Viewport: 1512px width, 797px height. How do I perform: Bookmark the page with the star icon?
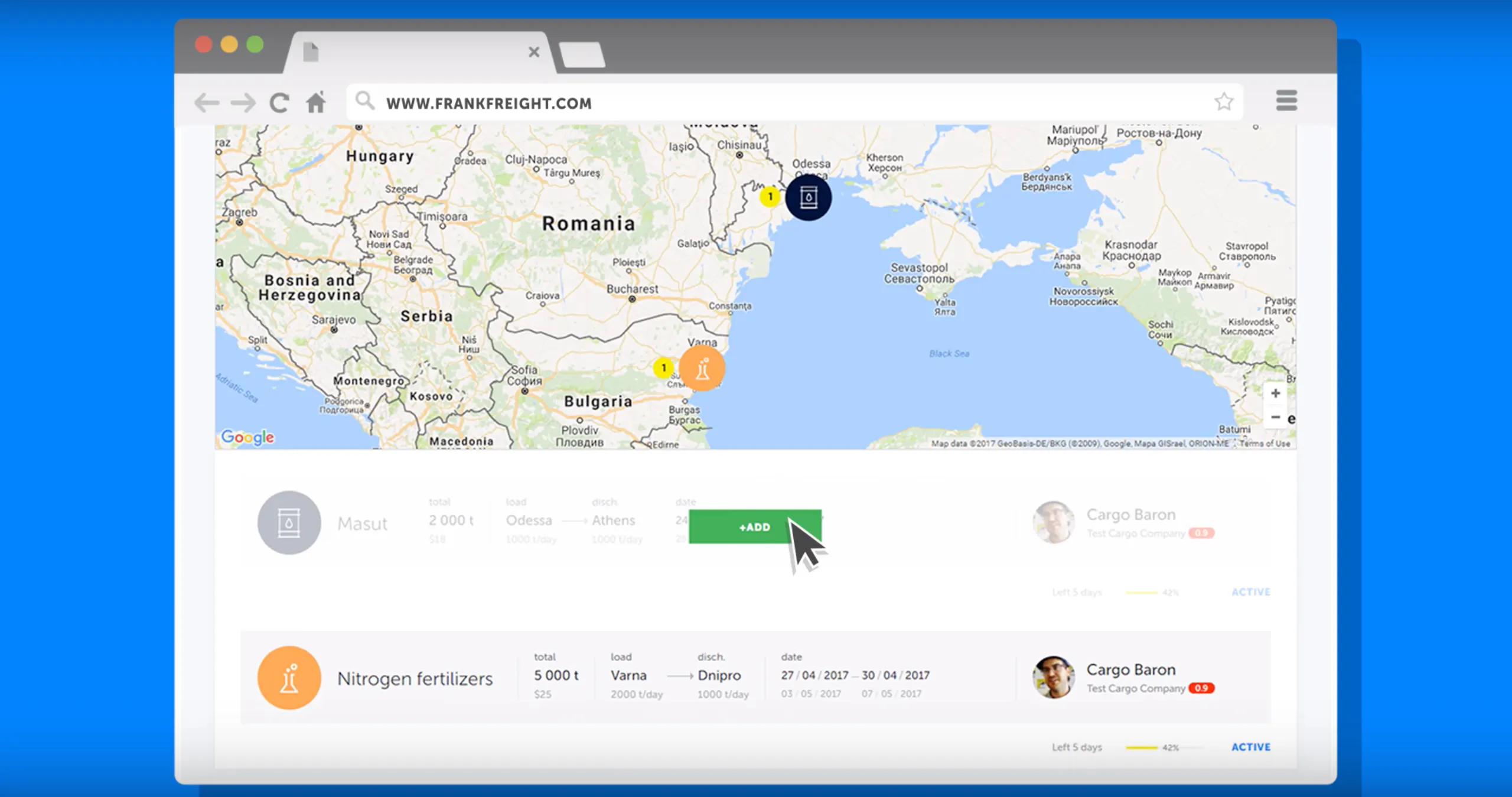(x=1224, y=102)
